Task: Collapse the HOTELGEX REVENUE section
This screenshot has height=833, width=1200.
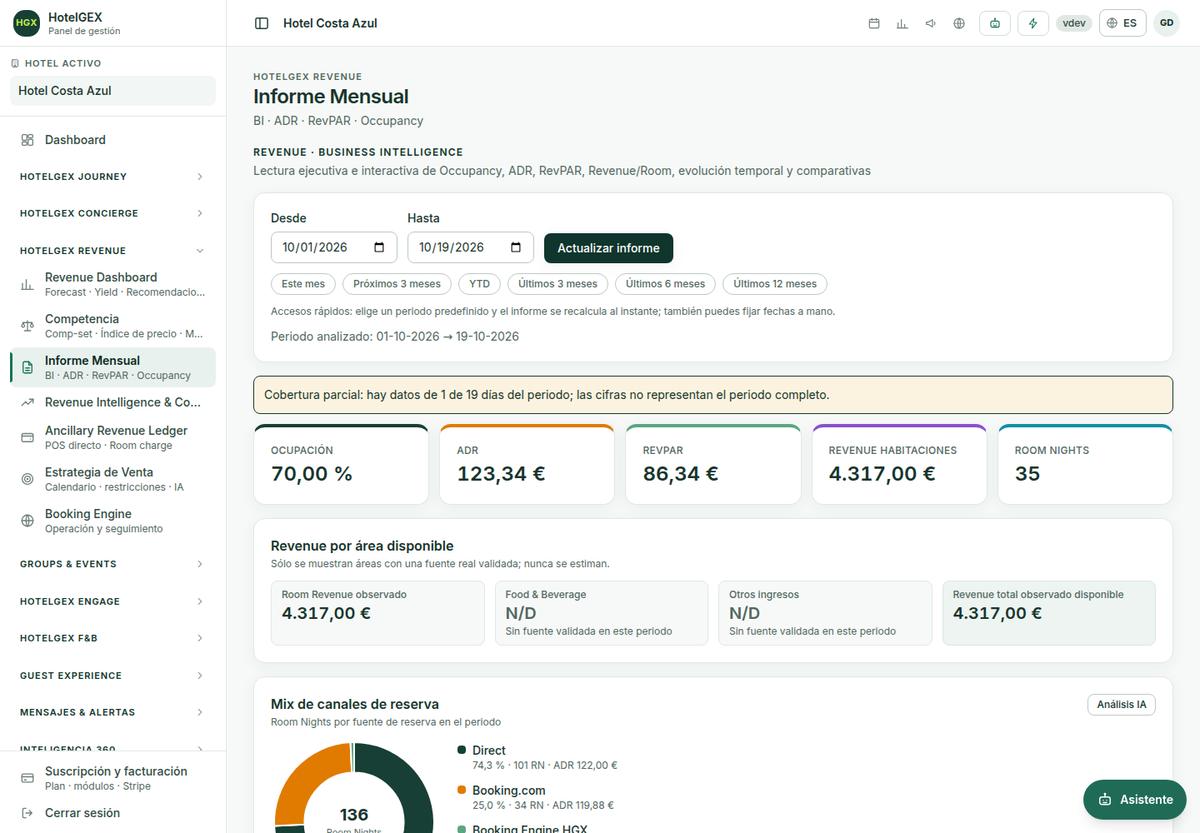Action: tap(113, 251)
